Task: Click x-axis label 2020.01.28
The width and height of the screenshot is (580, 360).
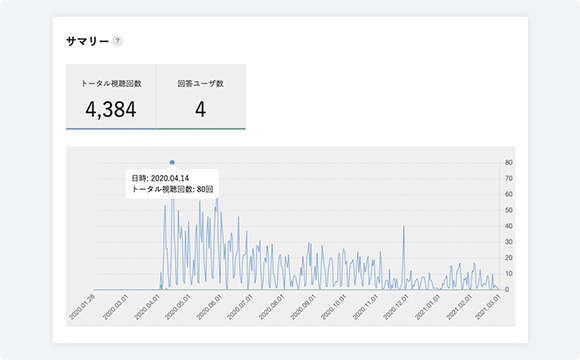Action: (x=82, y=307)
